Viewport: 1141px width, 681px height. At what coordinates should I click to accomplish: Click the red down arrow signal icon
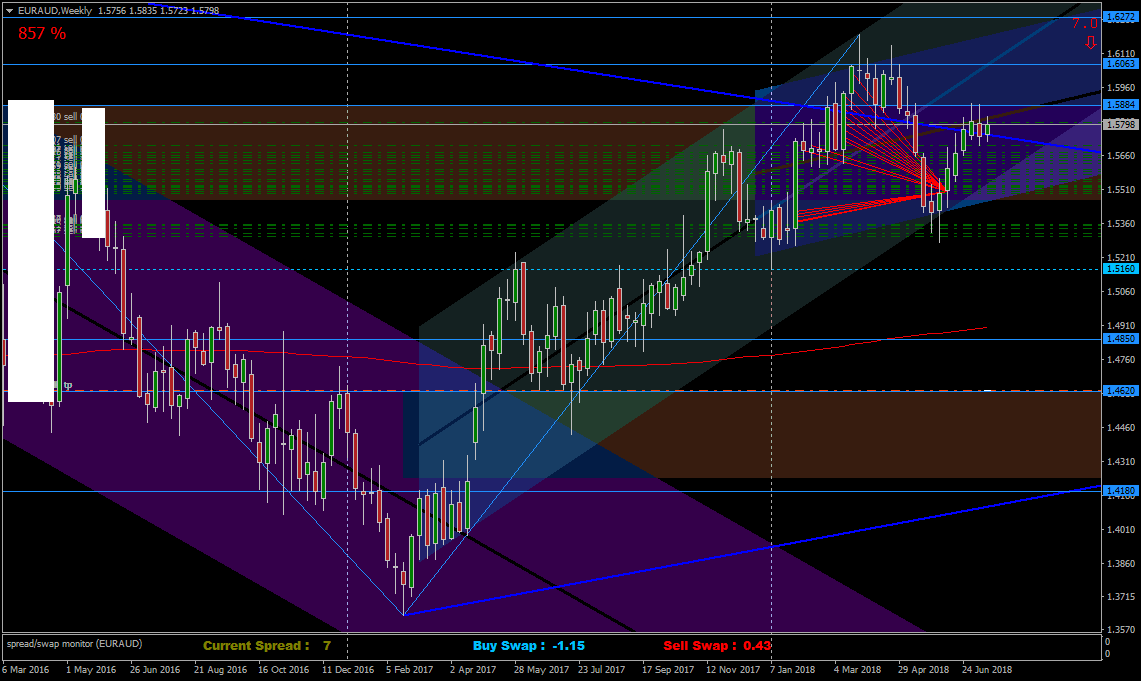point(1090,43)
